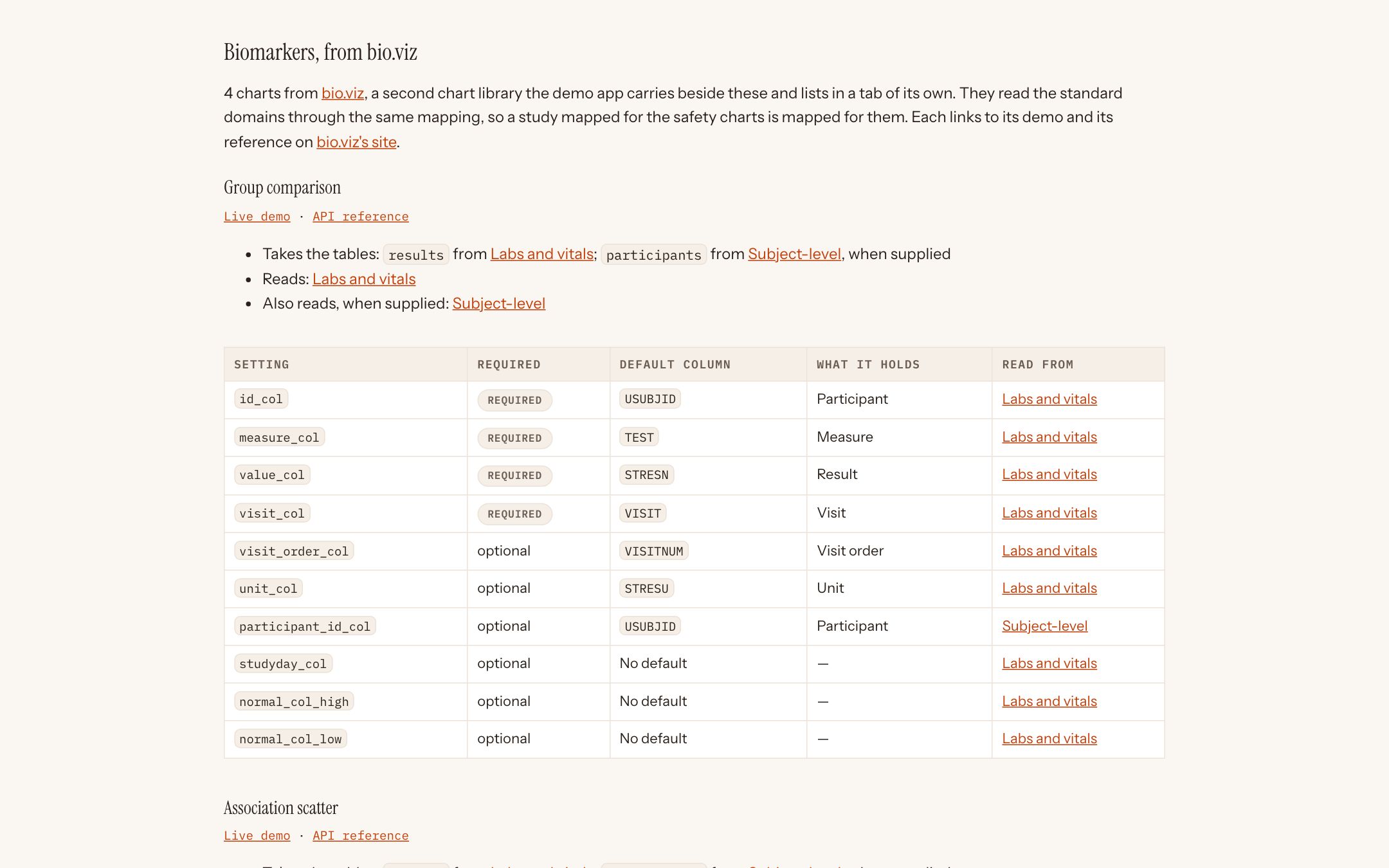Open API reference under Group comparison
Viewport: 1389px width, 868px height.
(361, 217)
